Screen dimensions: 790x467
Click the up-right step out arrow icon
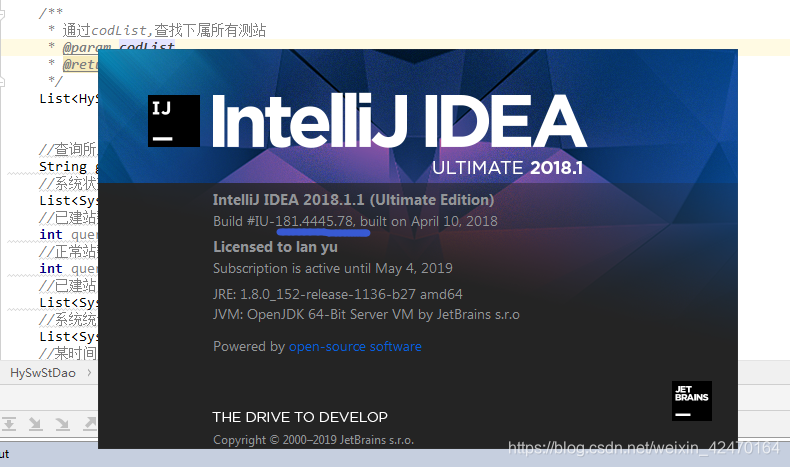[x=90, y=424]
